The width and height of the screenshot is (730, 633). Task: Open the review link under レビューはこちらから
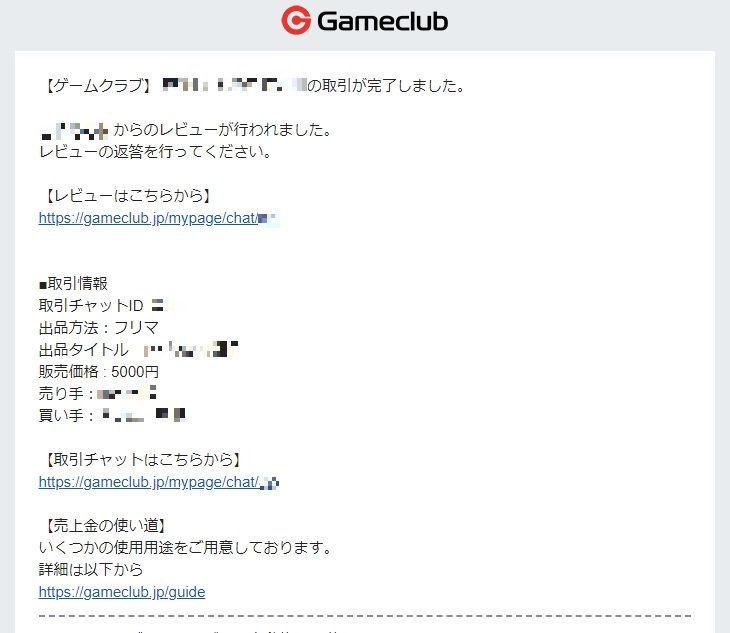pos(159,218)
